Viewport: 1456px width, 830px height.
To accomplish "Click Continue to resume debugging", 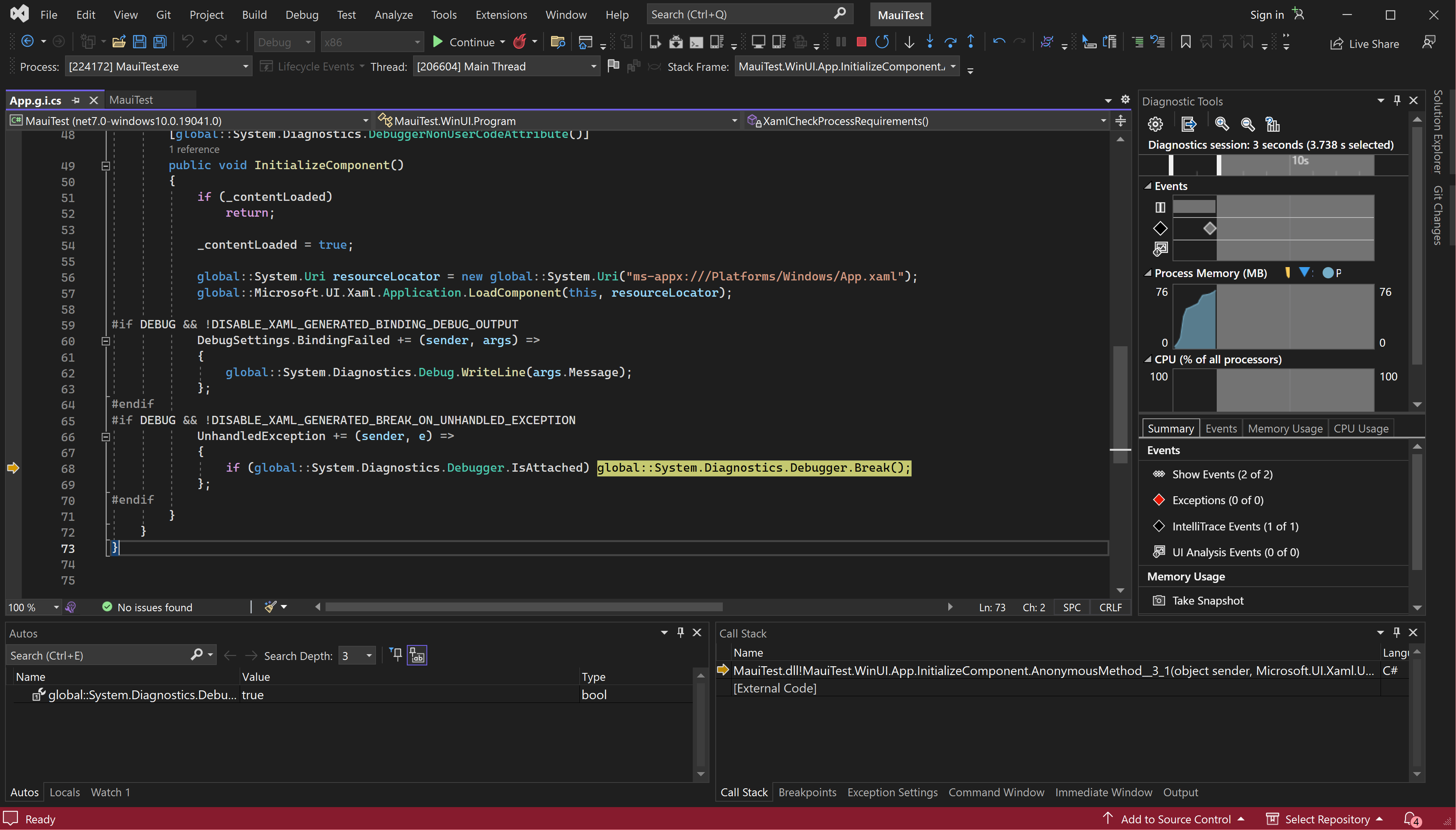I will coord(464,42).
